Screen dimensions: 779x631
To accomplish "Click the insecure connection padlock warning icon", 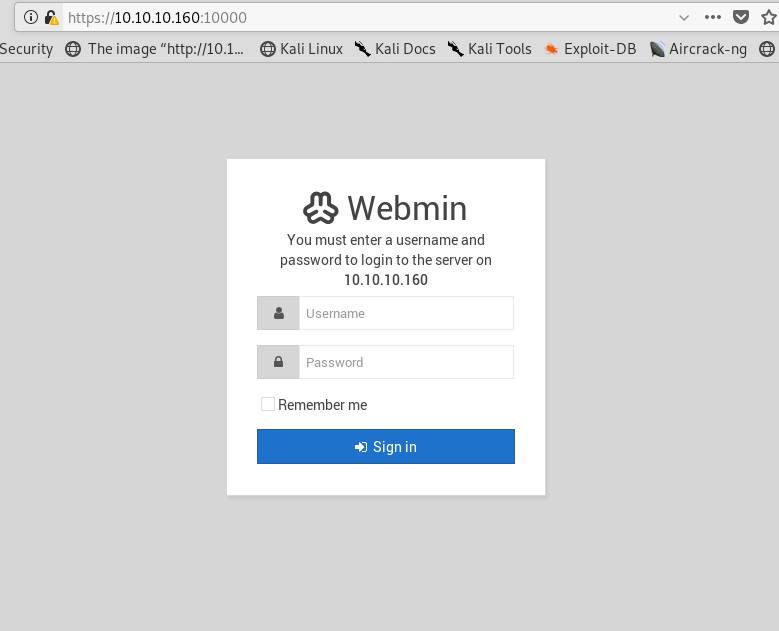I will click(51, 18).
